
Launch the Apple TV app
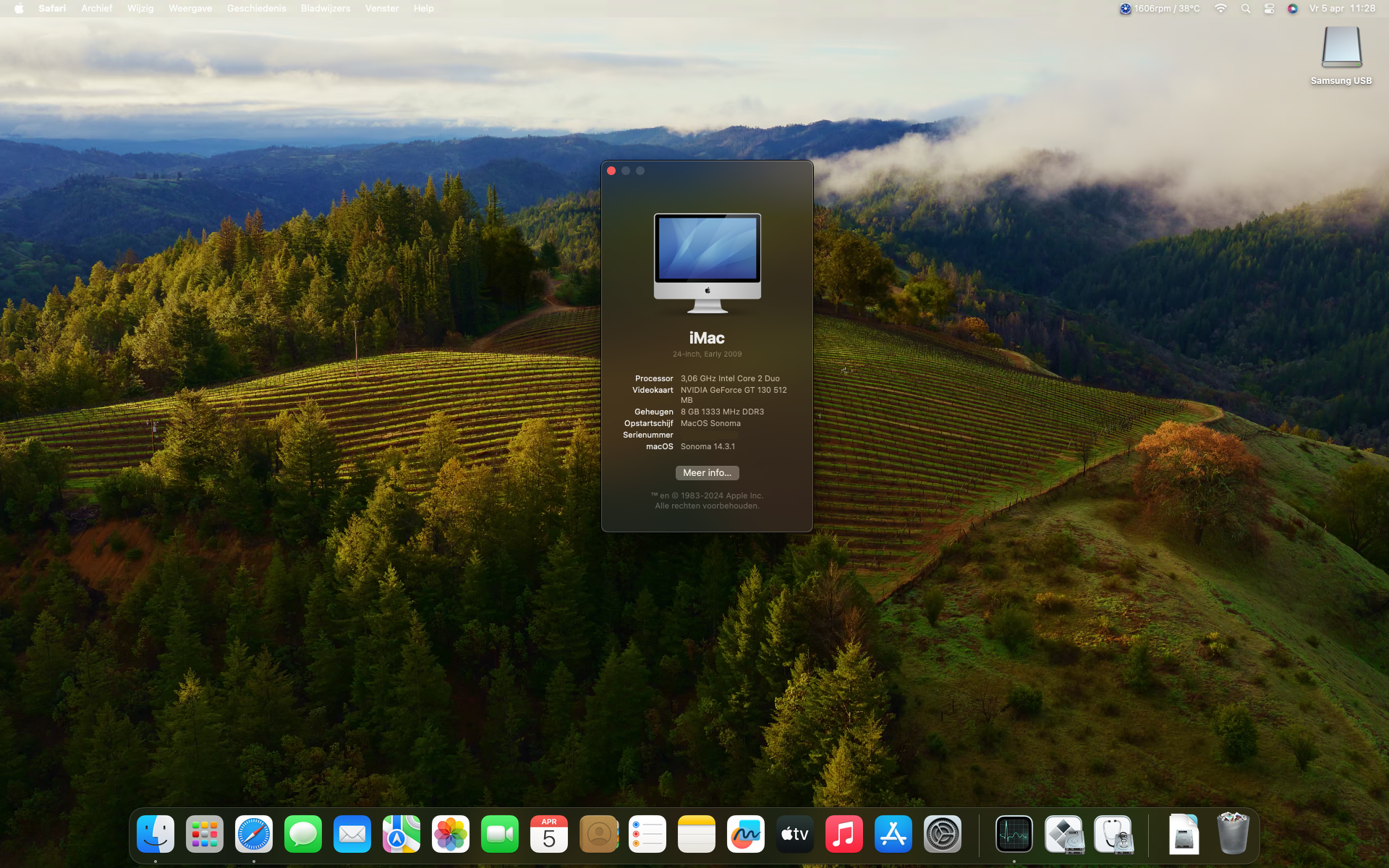click(795, 834)
